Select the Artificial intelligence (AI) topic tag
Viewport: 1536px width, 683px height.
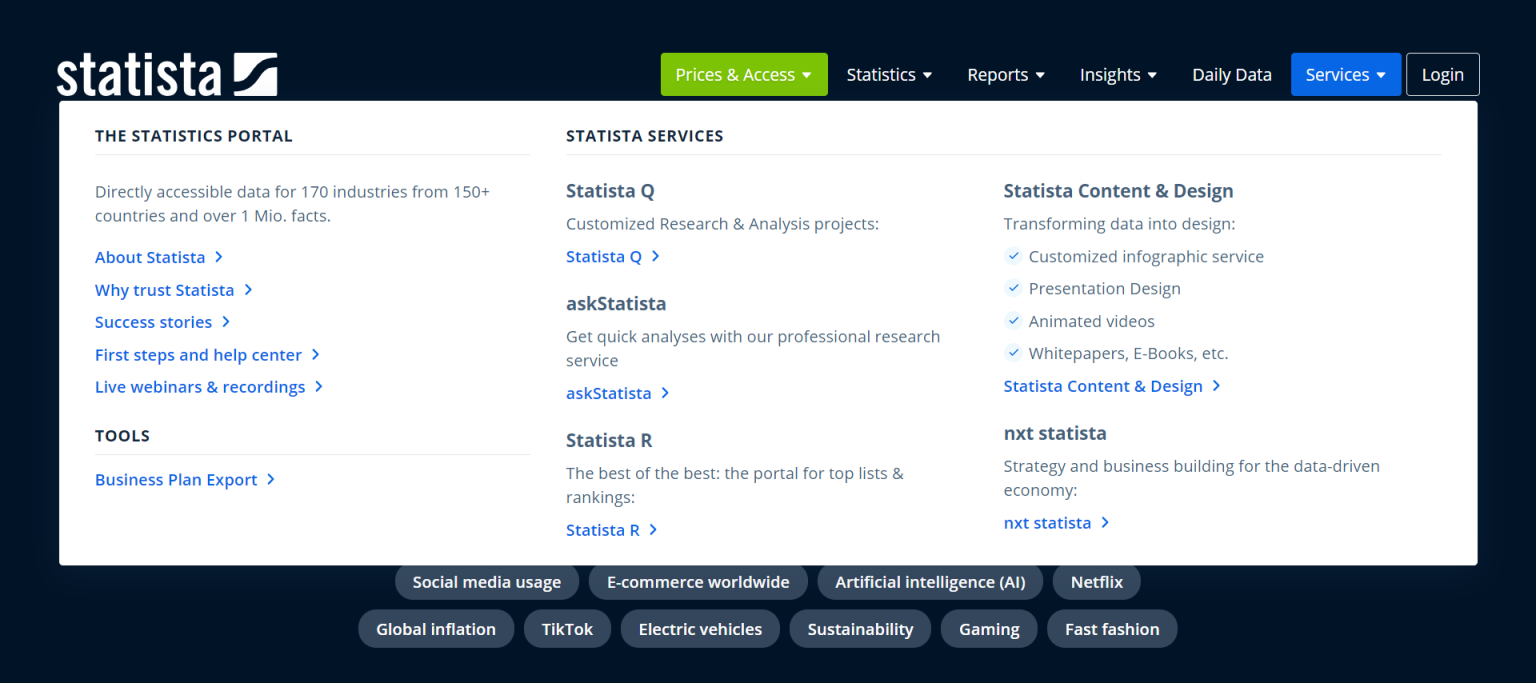pos(930,582)
